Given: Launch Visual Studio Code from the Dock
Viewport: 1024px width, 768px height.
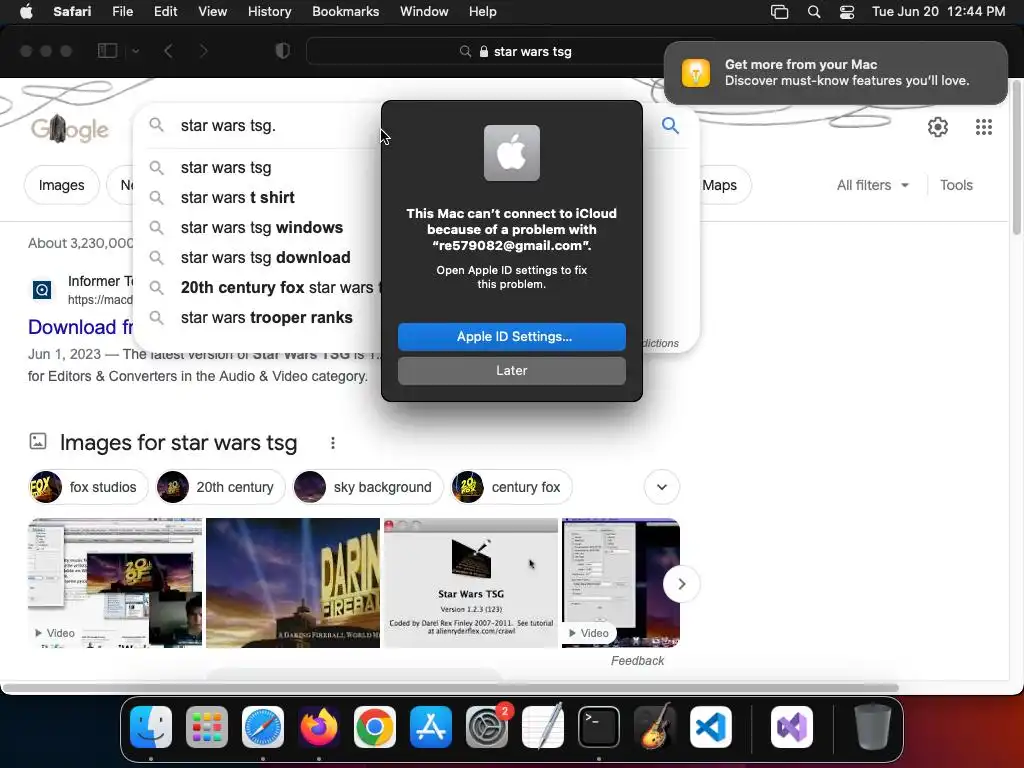Looking at the screenshot, I should pos(711,727).
